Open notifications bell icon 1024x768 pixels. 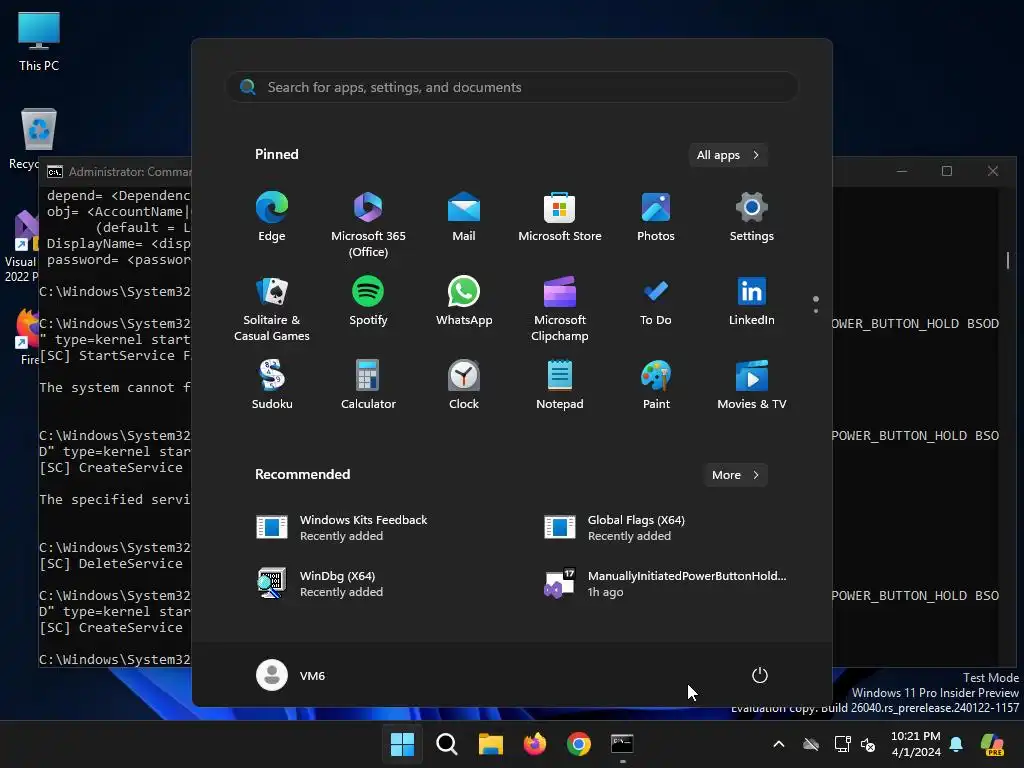click(x=956, y=744)
